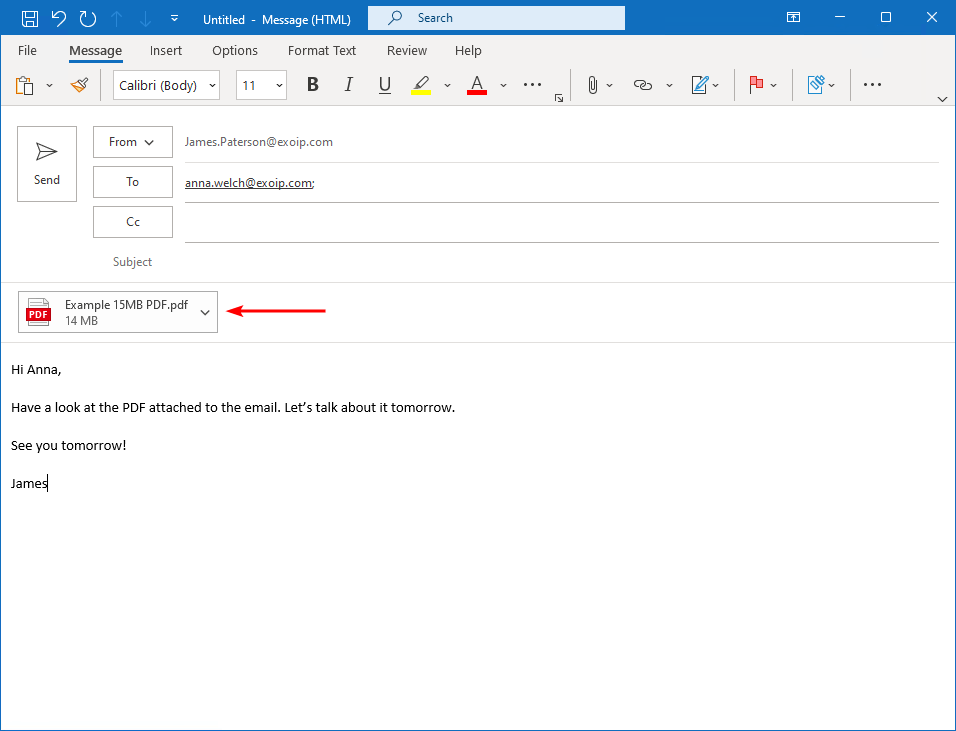Flag the message with Follow Up
Screen dimensions: 956x731
[755, 85]
